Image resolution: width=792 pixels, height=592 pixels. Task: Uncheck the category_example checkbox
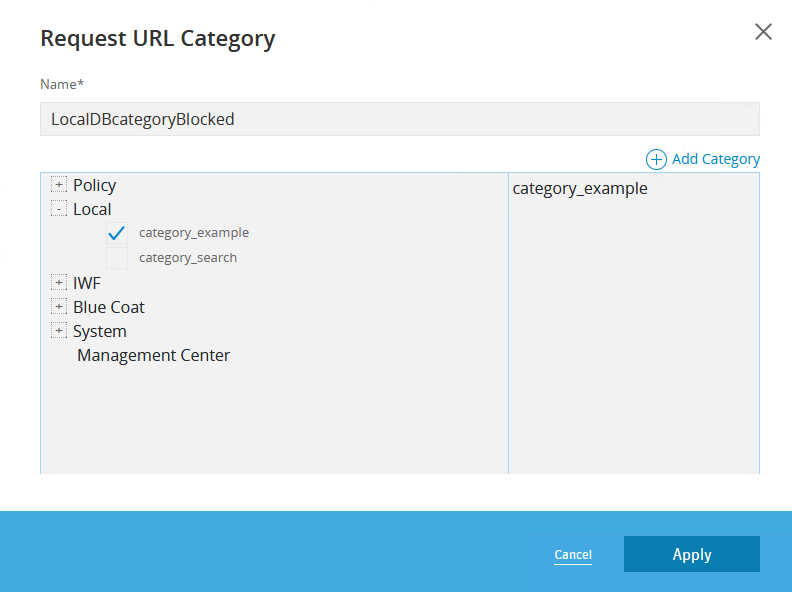117,233
